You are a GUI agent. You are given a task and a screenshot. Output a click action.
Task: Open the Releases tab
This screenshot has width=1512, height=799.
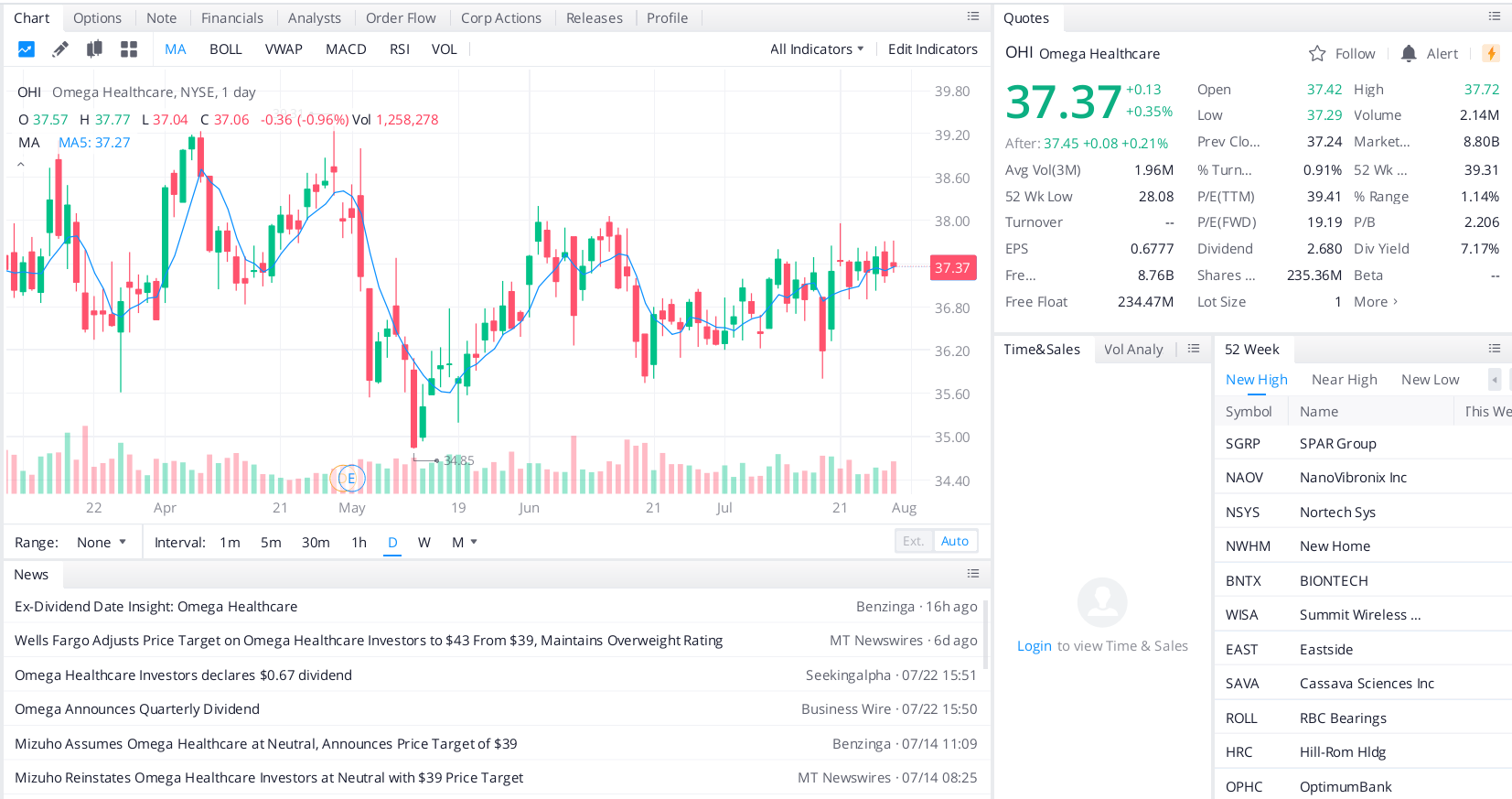click(x=595, y=18)
